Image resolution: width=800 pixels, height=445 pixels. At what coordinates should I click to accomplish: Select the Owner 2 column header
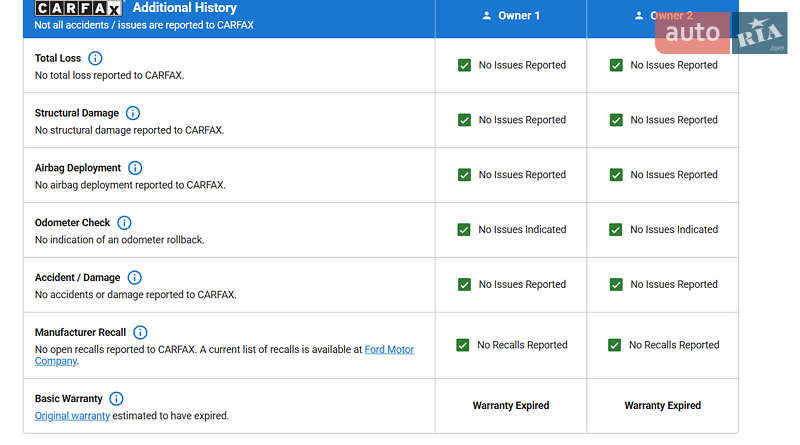[662, 16]
